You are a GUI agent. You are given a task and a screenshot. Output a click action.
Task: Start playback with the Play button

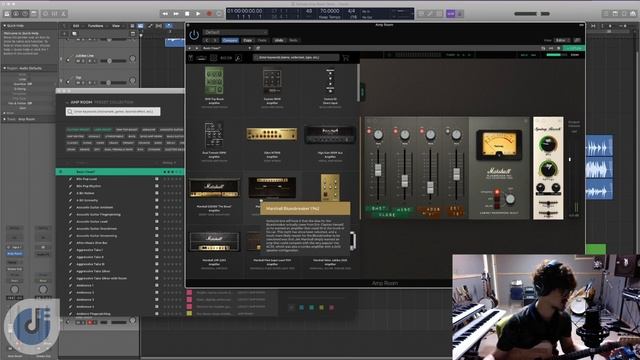point(198,13)
